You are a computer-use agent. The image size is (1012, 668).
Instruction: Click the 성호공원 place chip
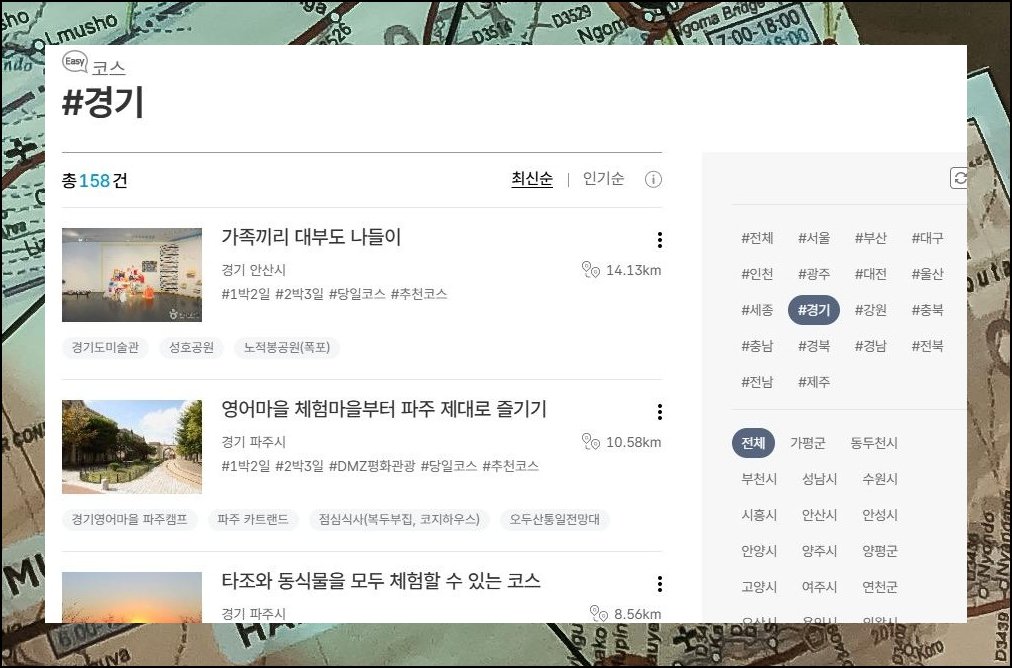point(191,348)
